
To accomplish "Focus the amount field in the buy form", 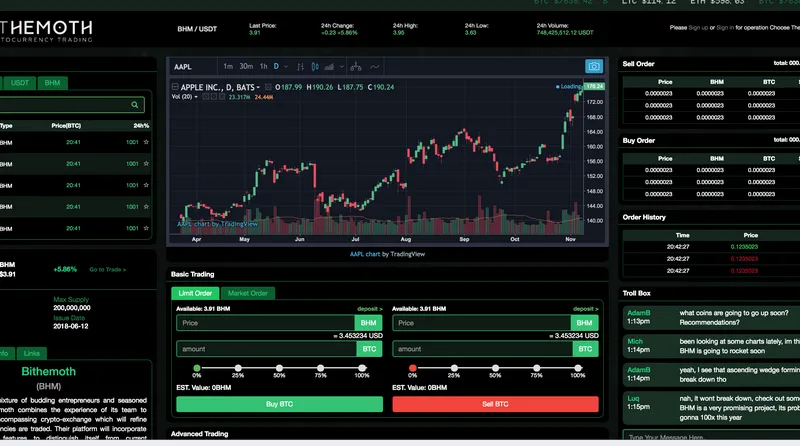I will pos(266,349).
